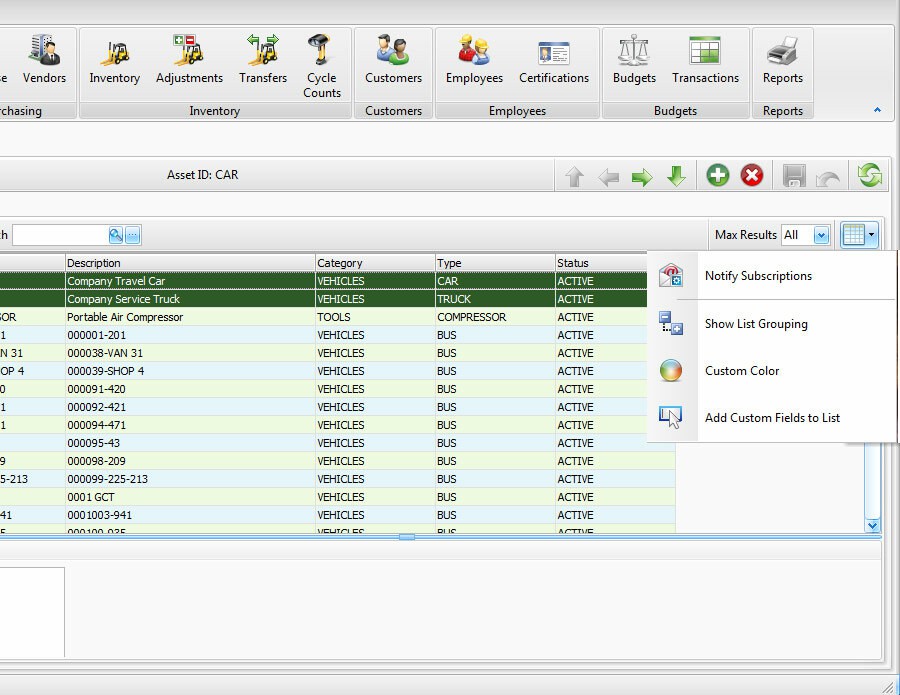Toggle Add Custom Fields to List

(x=770, y=418)
